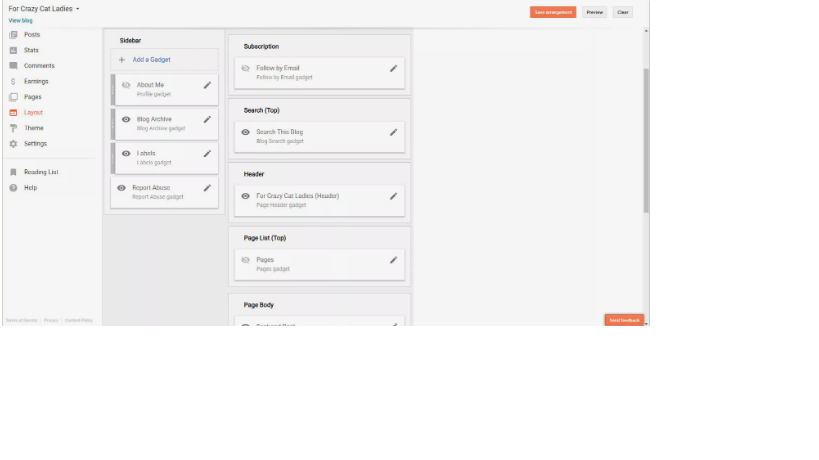Edit the Follow by Email gadget pencil
The image size is (819, 460).
tap(393, 68)
